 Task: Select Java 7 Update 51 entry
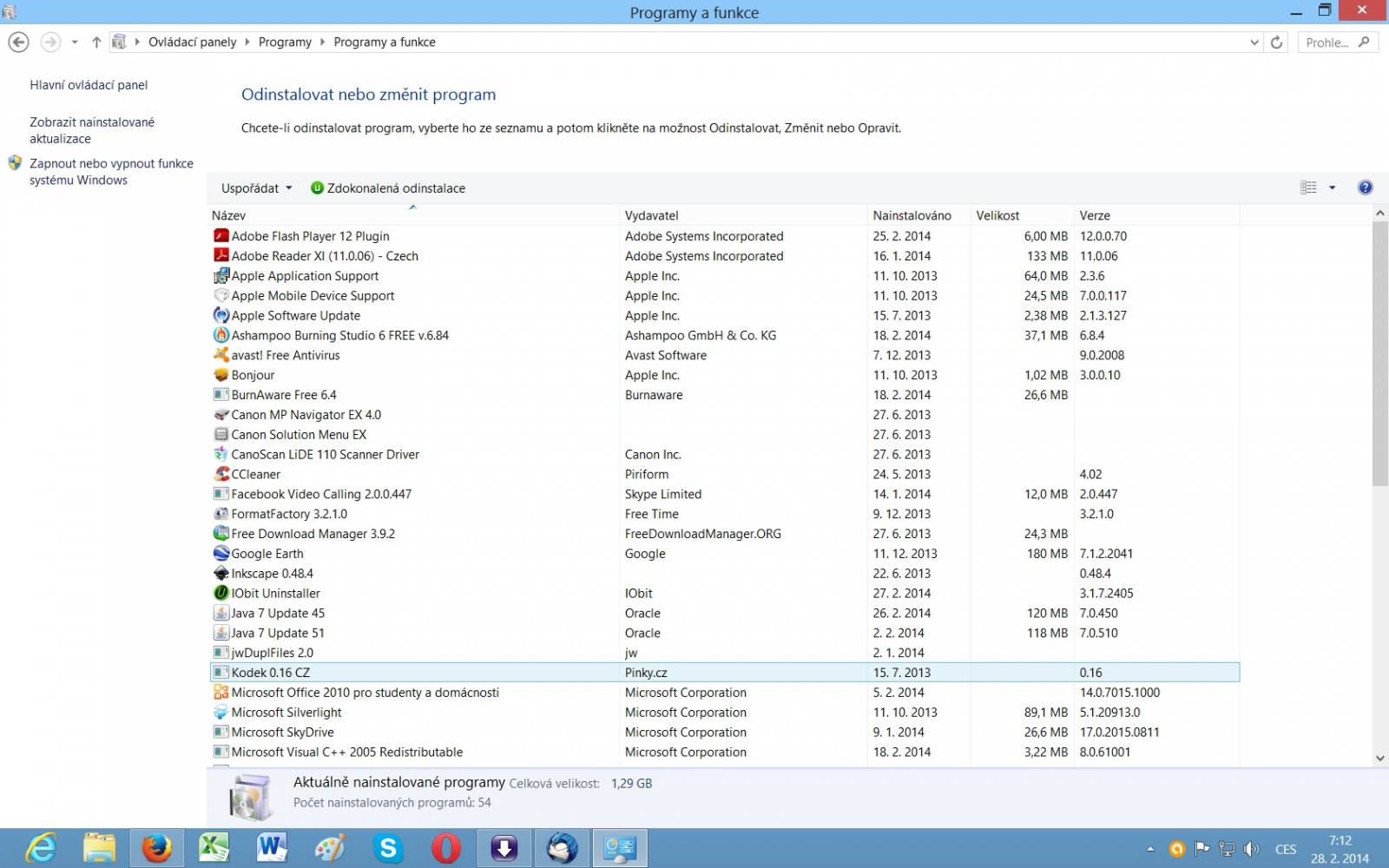pos(725,633)
